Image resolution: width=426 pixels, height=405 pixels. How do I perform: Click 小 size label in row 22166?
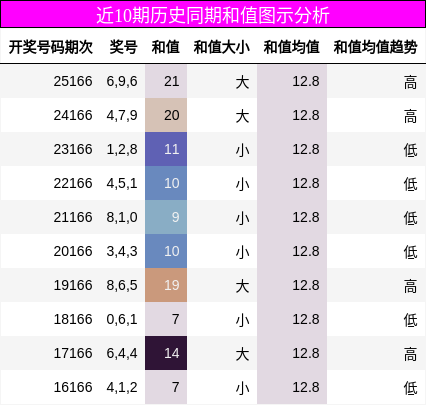[x=242, y=184]
